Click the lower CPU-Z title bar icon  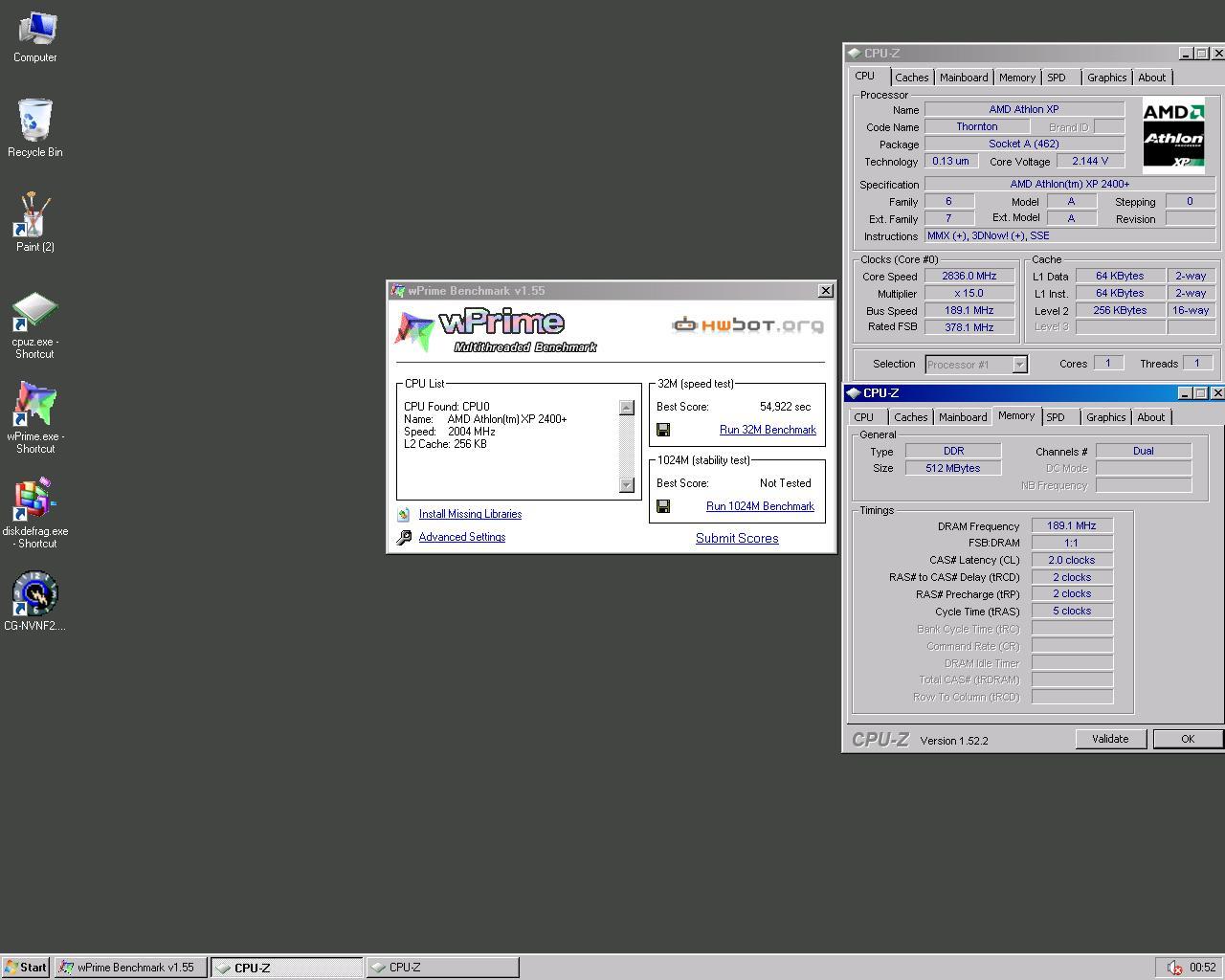click(x=854, y=393)
